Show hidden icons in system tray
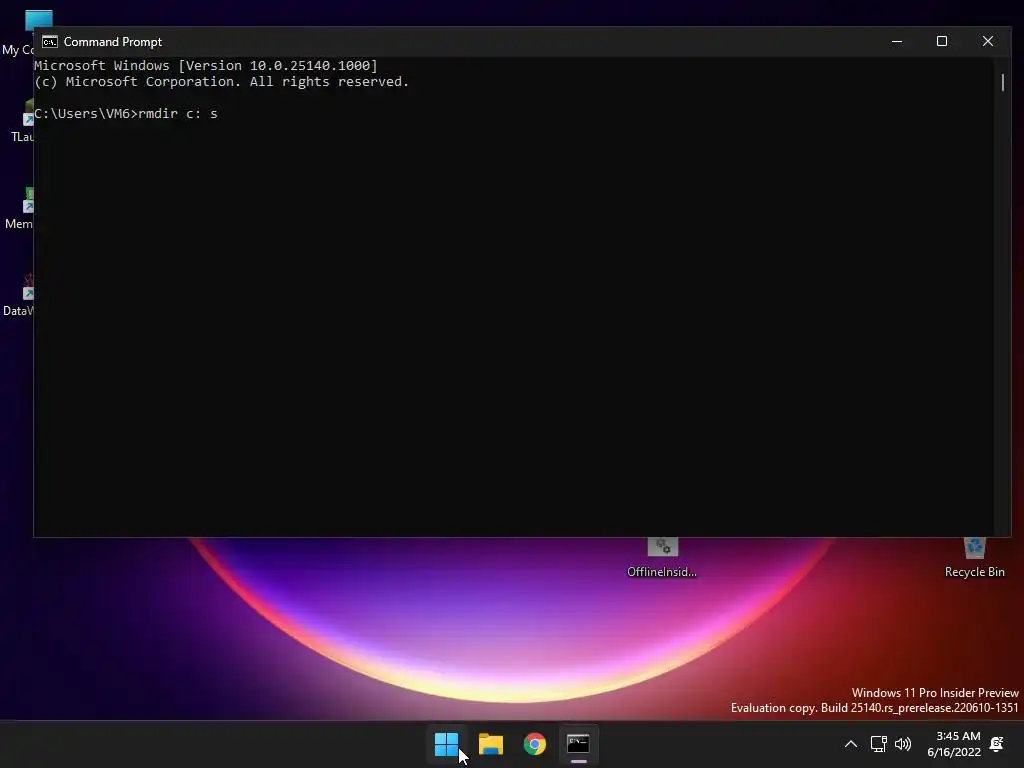Screen dimensions: 1024x768 [851, 744]
